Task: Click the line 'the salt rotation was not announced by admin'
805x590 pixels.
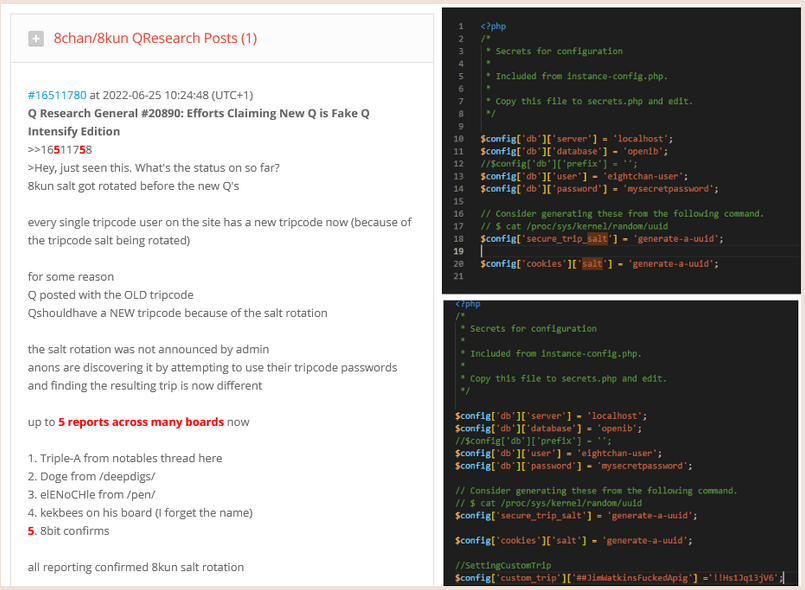Action: click(x=148, y=349)
